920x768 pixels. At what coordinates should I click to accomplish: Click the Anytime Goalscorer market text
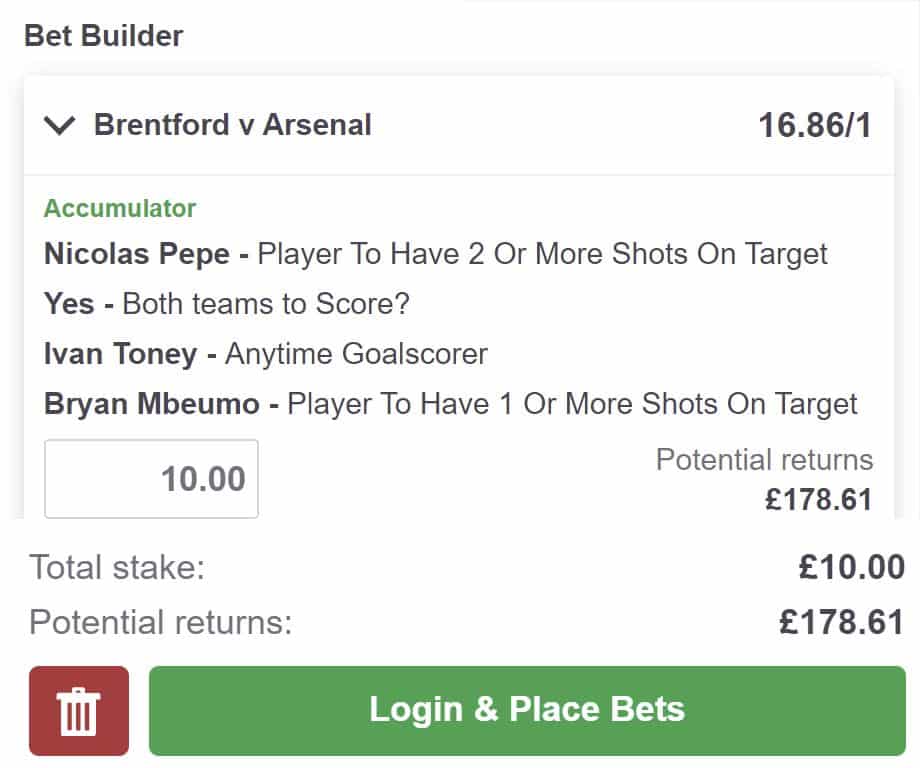coord(356,353)
